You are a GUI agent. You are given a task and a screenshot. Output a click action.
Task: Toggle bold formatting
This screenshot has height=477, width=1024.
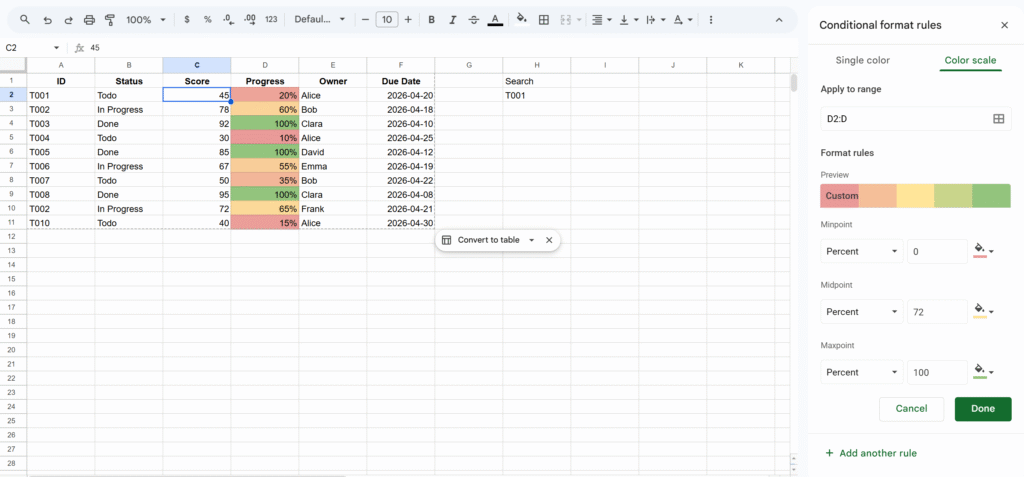[x=431, y=20]
